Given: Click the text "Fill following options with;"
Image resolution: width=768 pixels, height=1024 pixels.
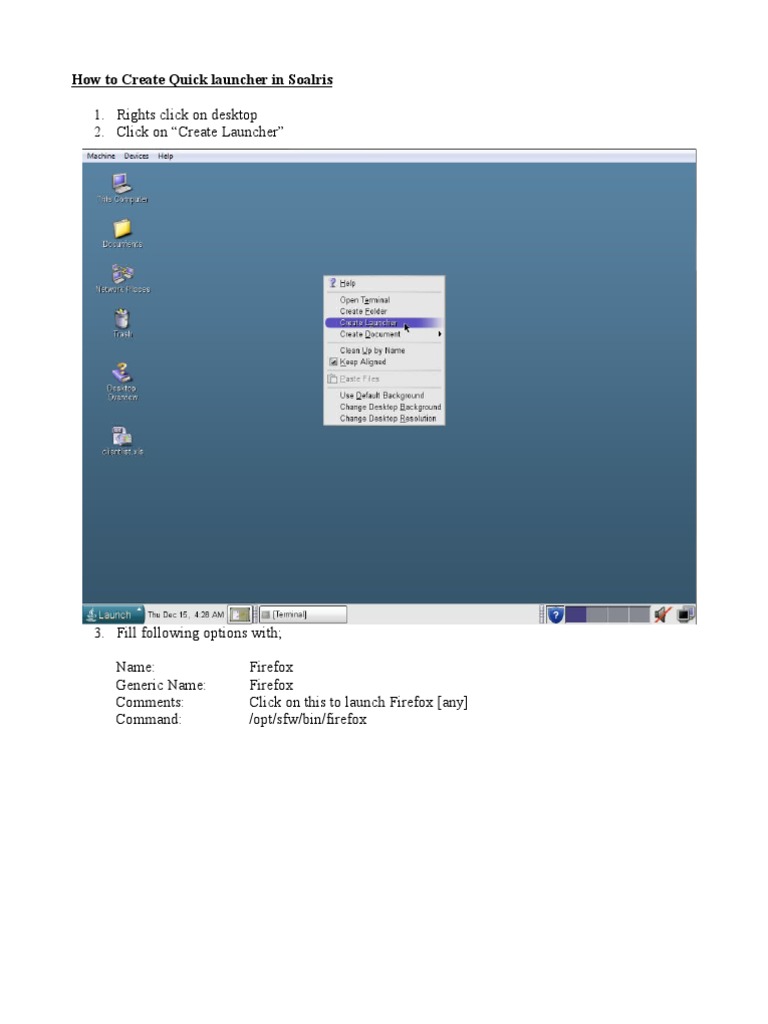Looking at the screenshot, I should pyautogui.click(x=199, y=633).
